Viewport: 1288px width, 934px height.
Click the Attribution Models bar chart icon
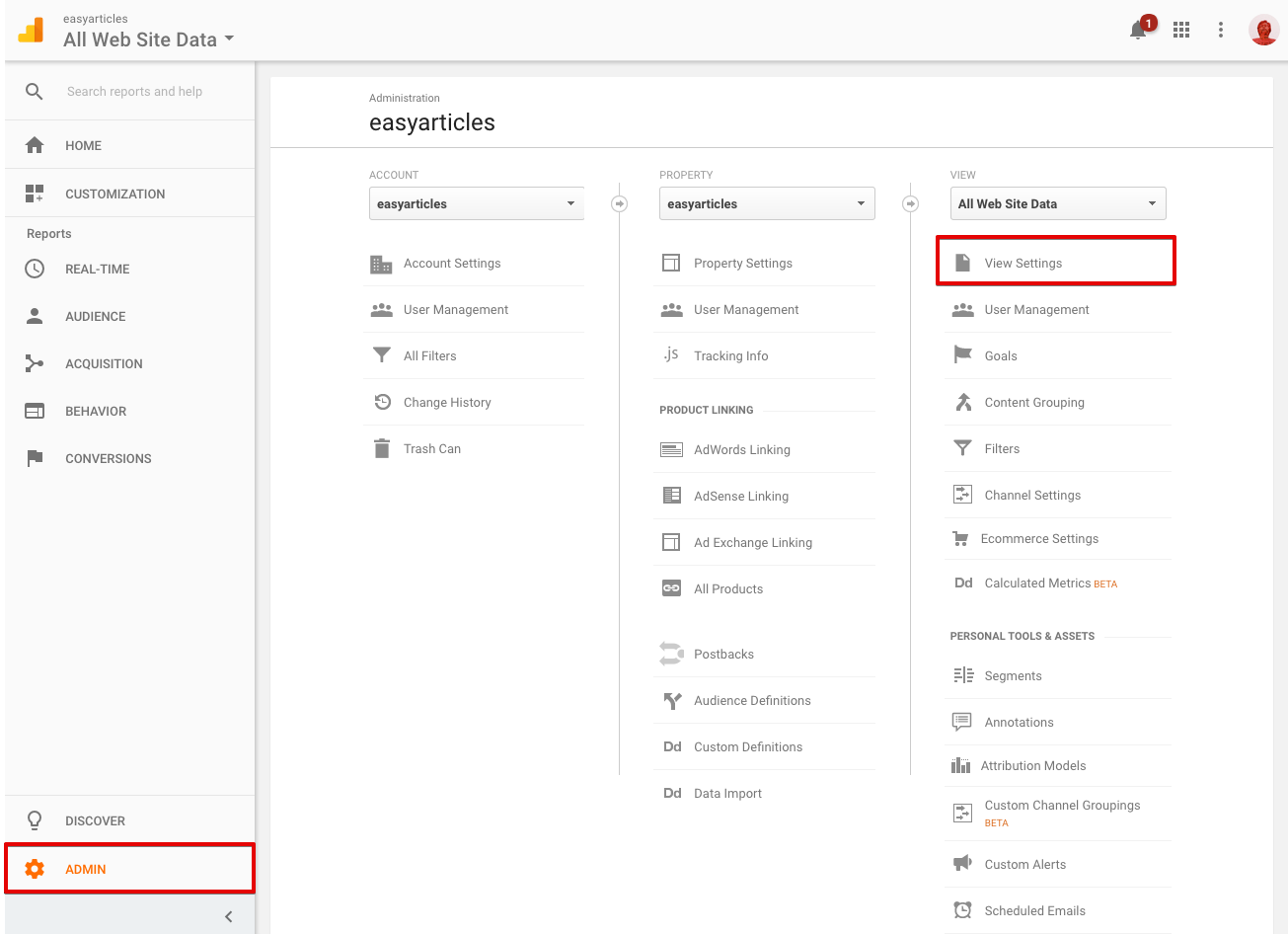click(x=960, y=765)
